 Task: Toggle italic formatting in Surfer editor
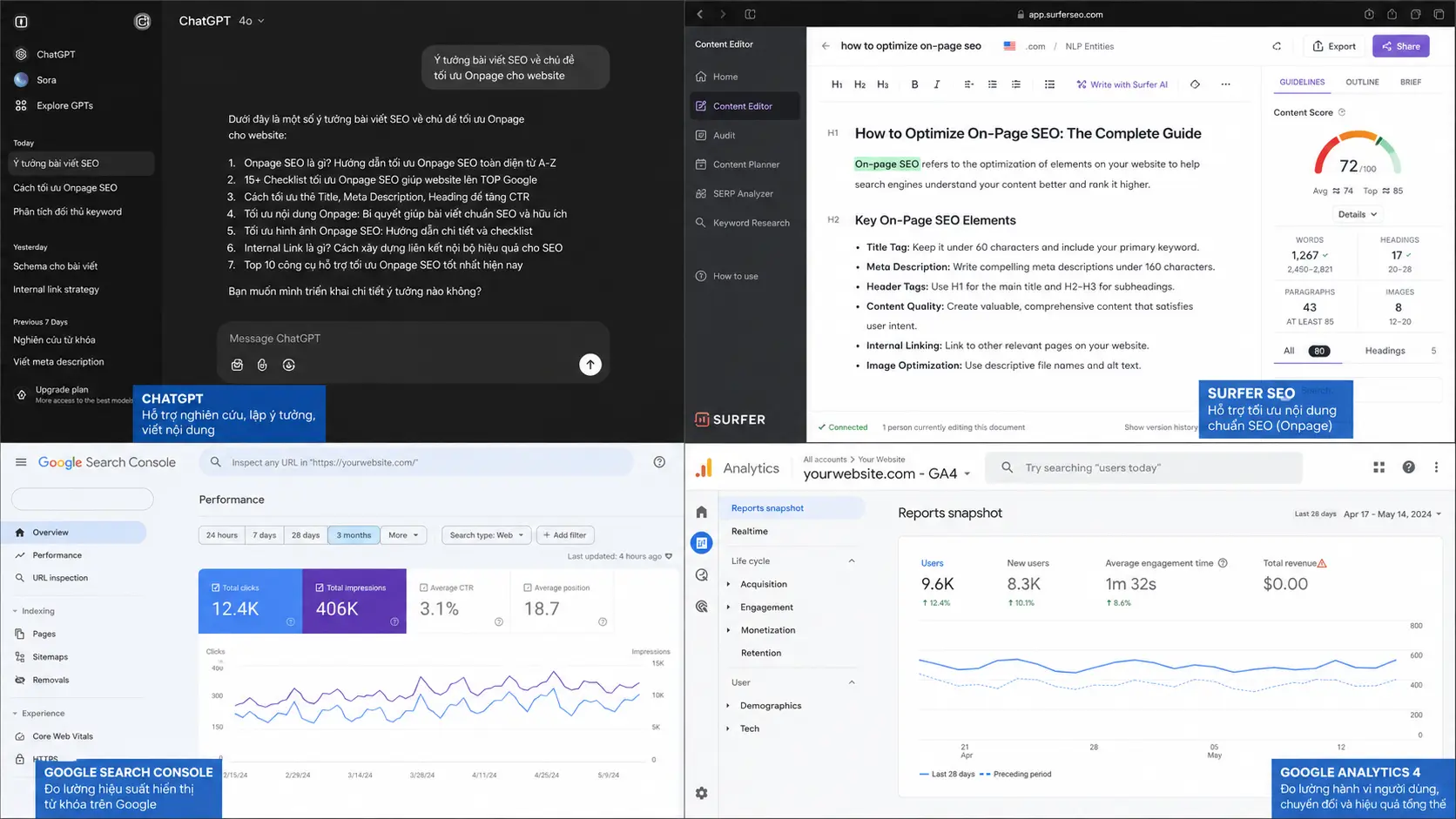pyautogui.click(x=937, y=84)
